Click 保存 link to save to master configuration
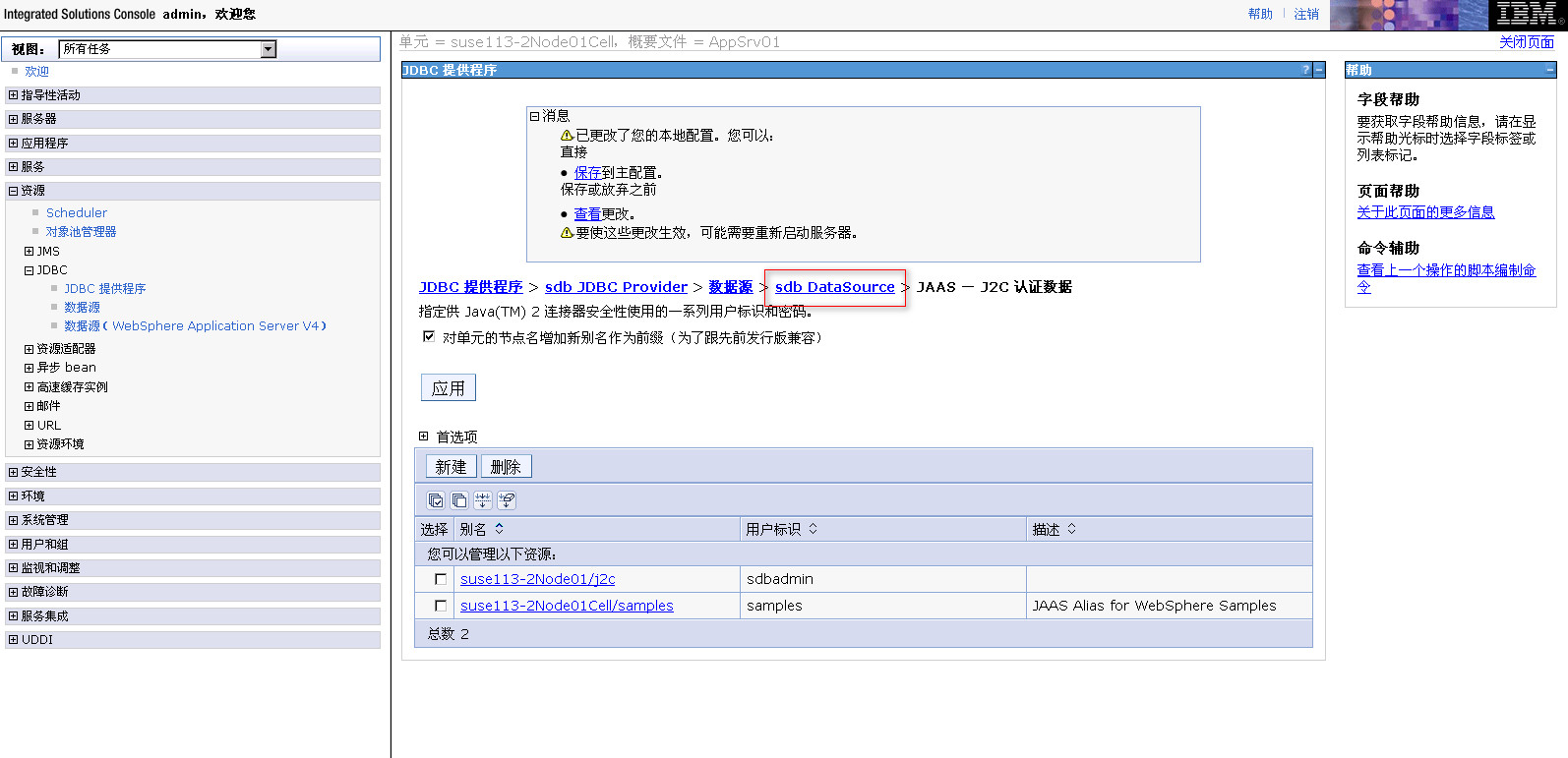1568x758 pixels. tap(587, 173)
